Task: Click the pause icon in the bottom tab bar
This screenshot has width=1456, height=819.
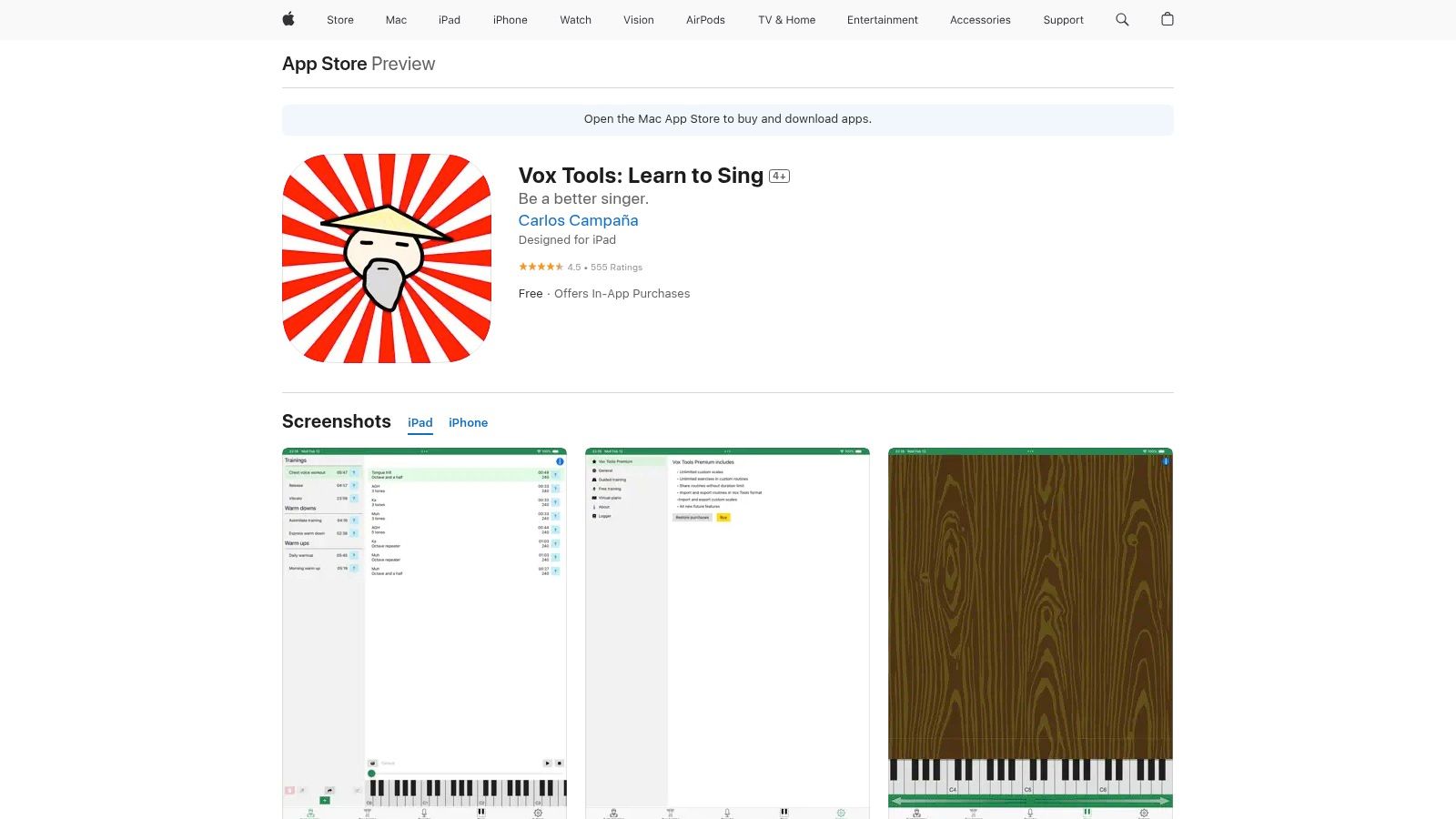Action: click(480, 812)
